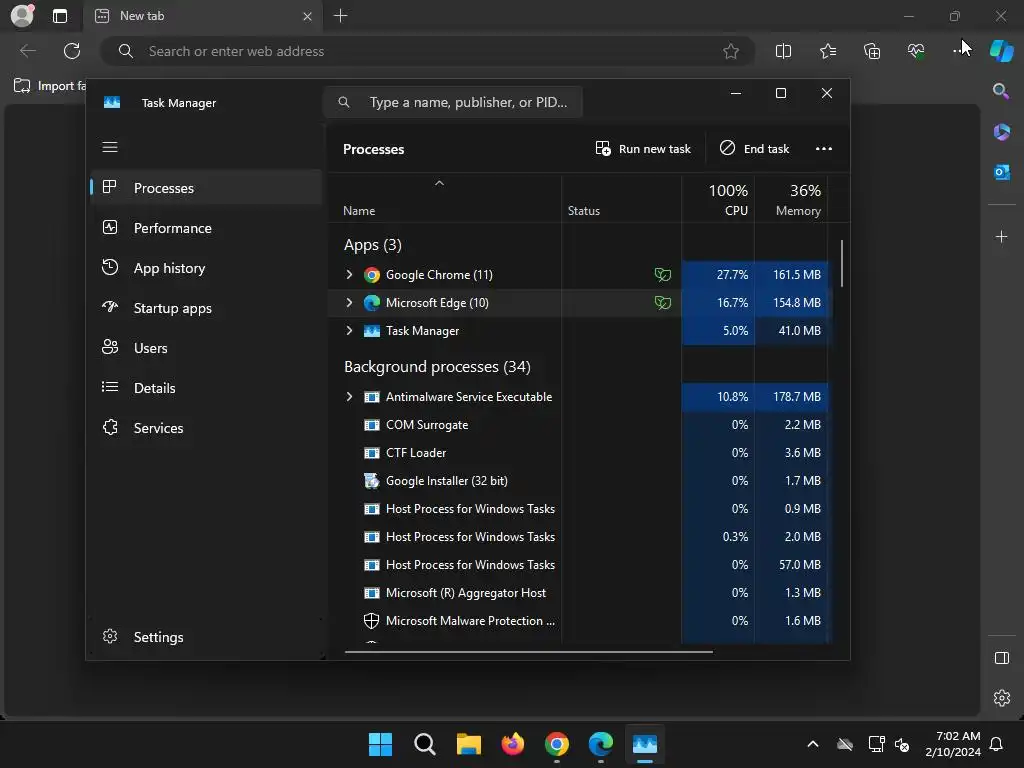The width and height of the screenshot is (1024, 768).
Task: Open the Details tab
Action: click(206, 388)
